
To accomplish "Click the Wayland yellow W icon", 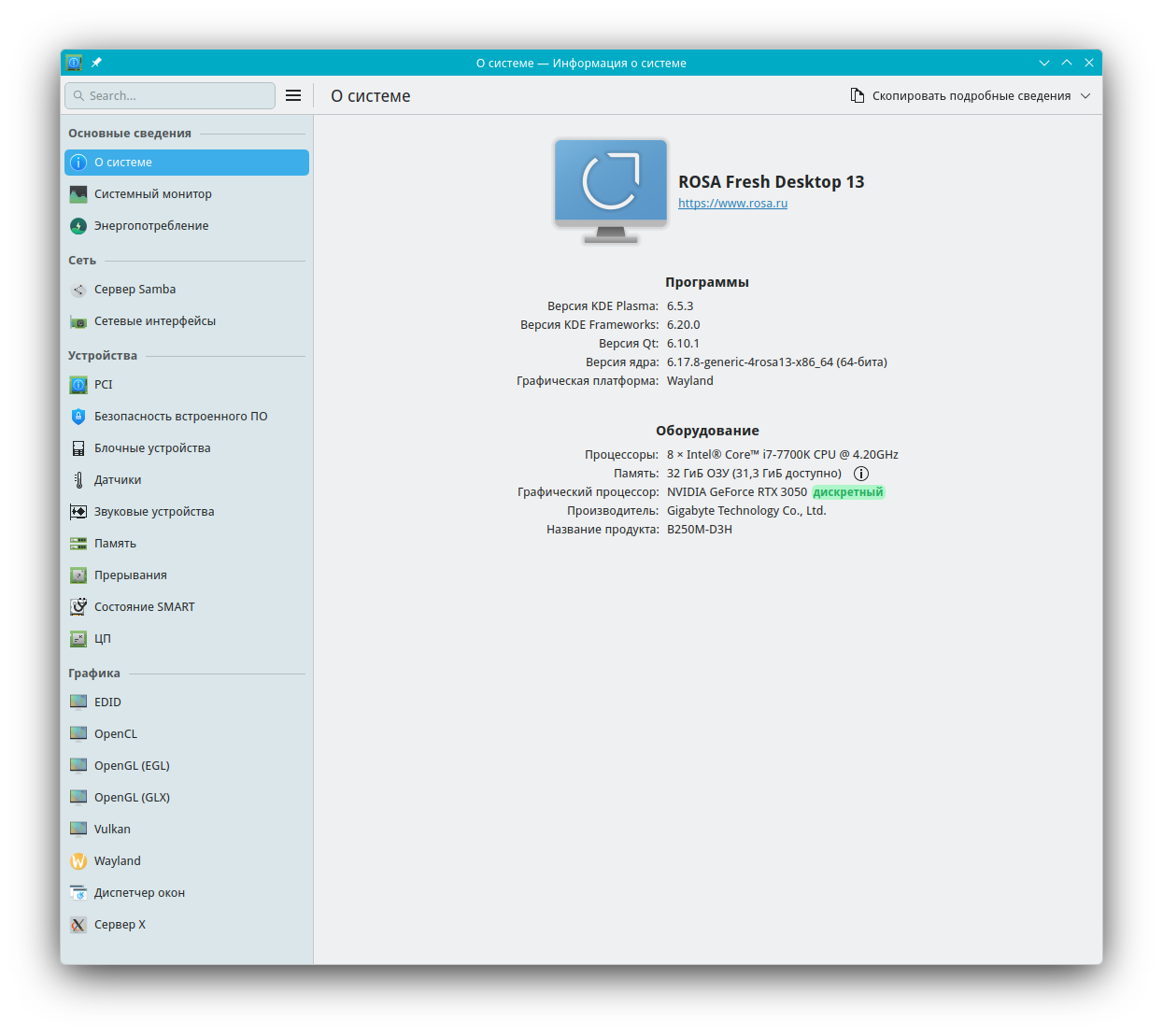I will [x=78, y=861].
